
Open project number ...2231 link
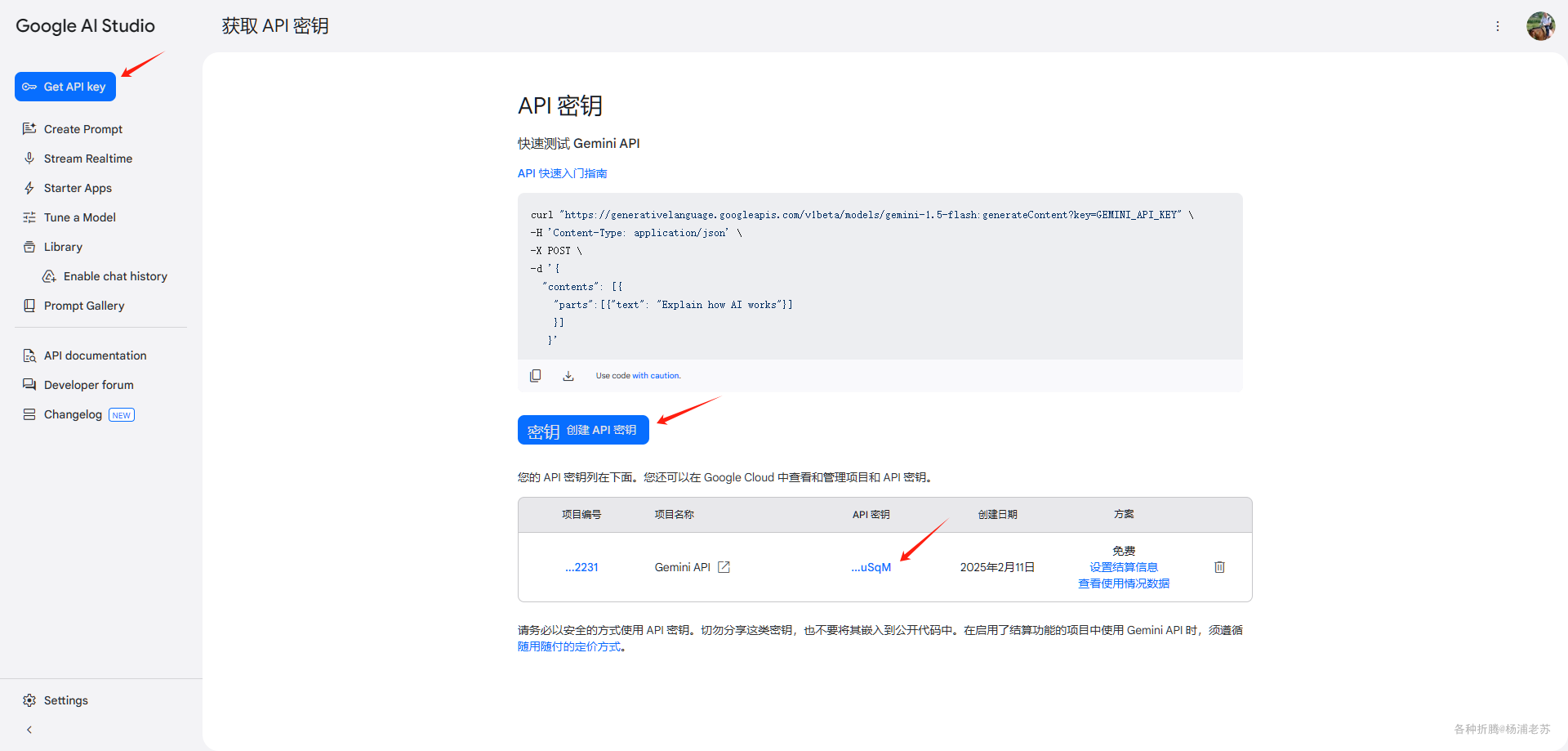point(581,567)
